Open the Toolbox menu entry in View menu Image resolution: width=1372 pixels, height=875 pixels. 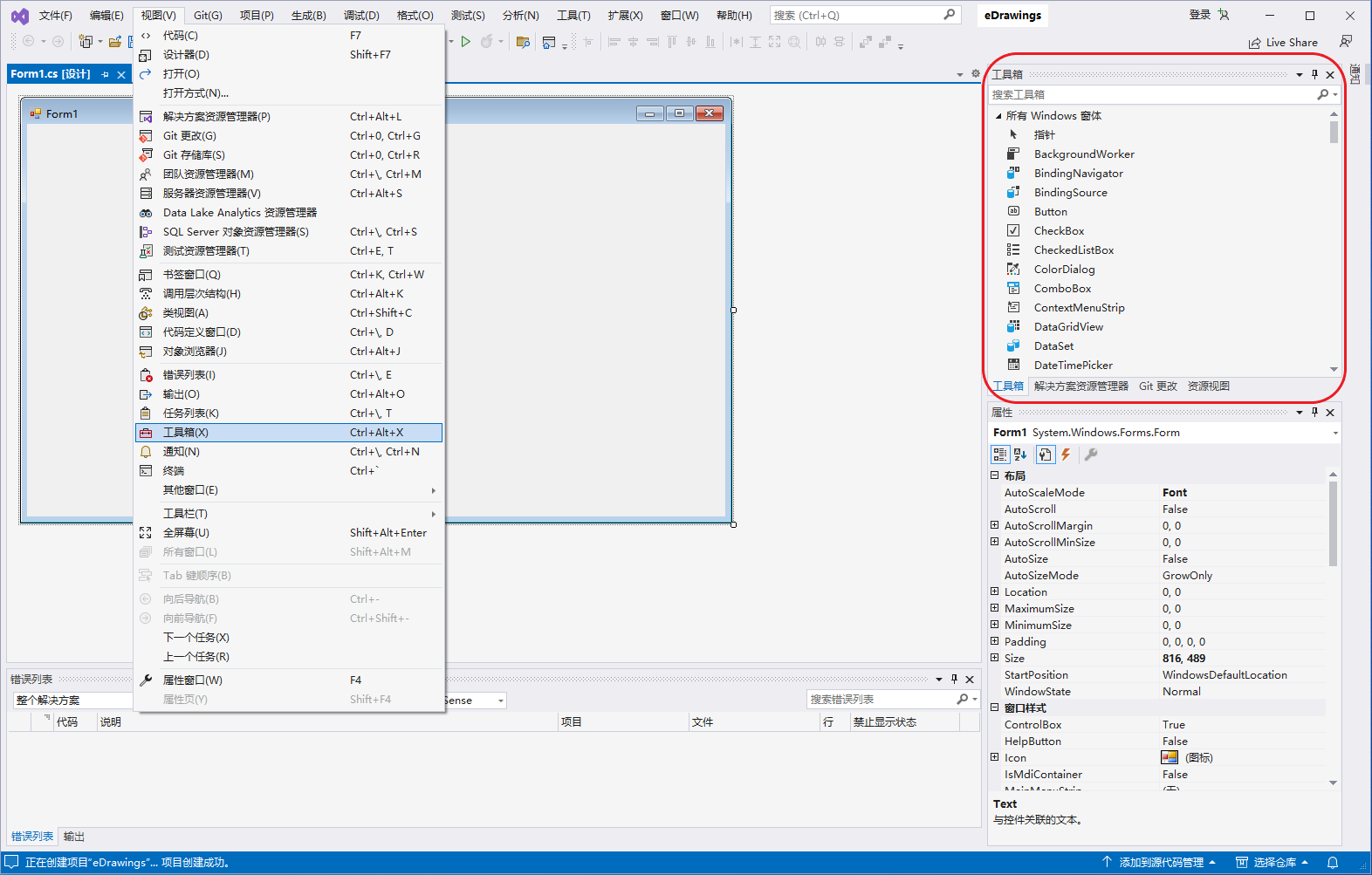pyautogui.click(x=289, y=433)
